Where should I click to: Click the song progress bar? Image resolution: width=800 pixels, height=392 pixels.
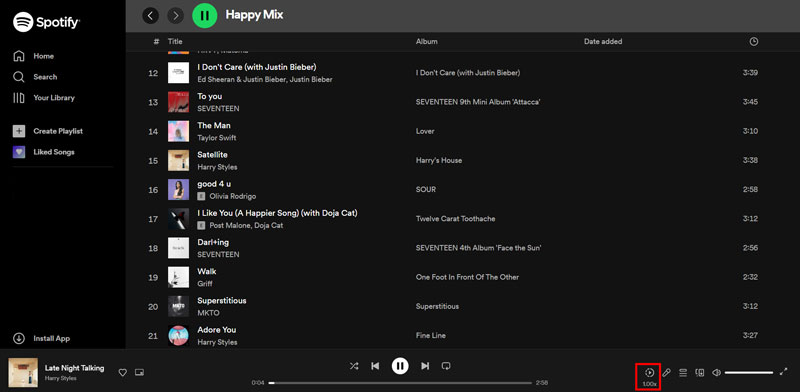point(400,383)
